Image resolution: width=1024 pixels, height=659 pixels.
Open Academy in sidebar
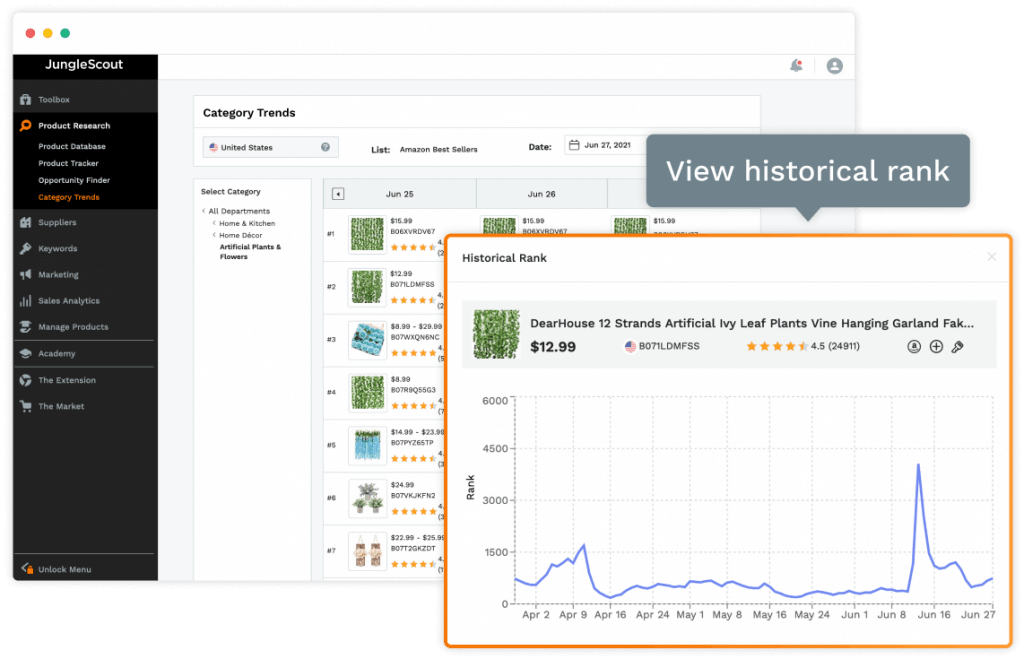tap(56, 353)
